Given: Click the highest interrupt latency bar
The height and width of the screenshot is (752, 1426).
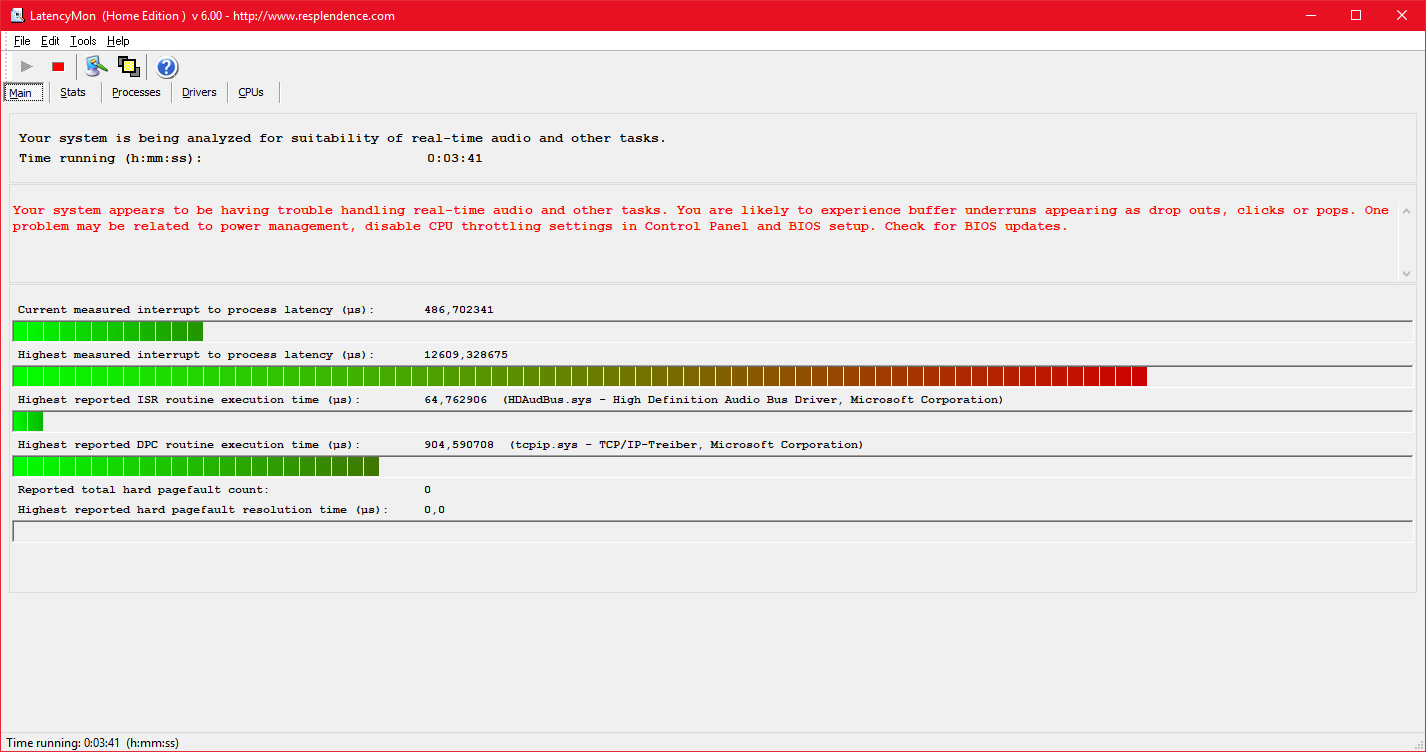Looking at the screenshot, I should (x=579, y=377).
